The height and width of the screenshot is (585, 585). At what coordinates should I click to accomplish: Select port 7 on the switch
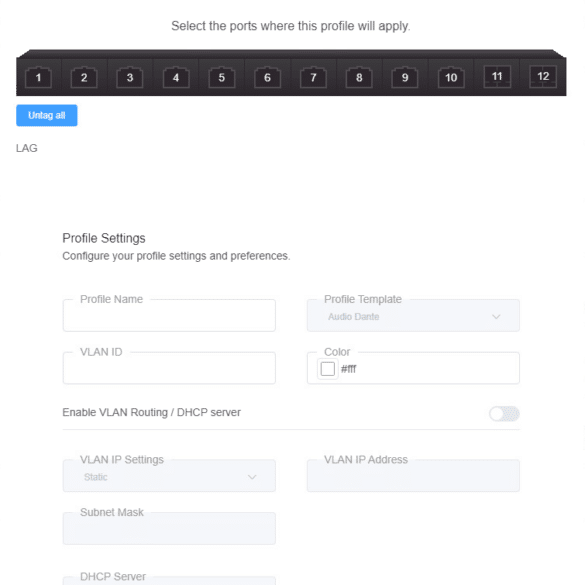tap(313, 77)
